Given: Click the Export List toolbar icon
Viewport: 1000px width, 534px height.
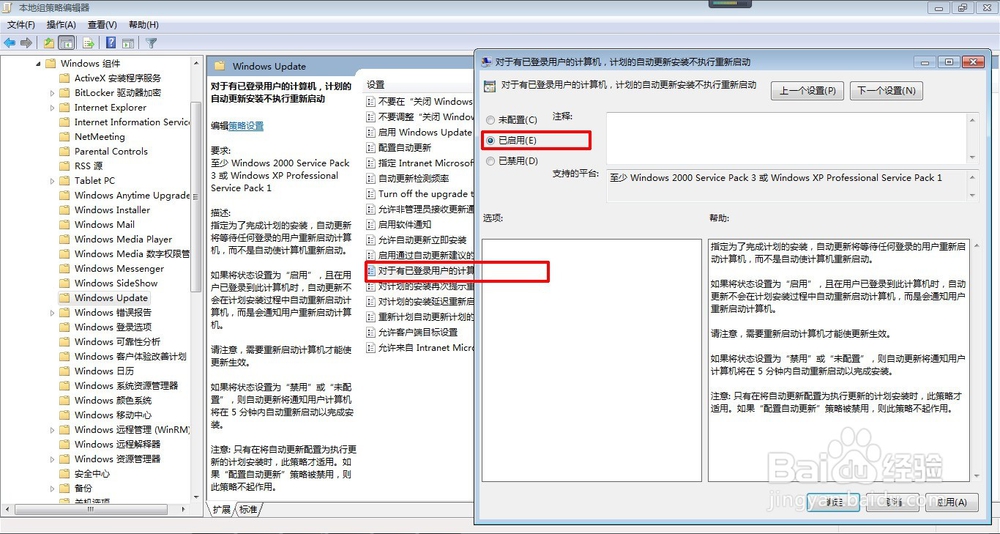Looking at the screenshot, I should pyautogui.click(x=89, y=43).
